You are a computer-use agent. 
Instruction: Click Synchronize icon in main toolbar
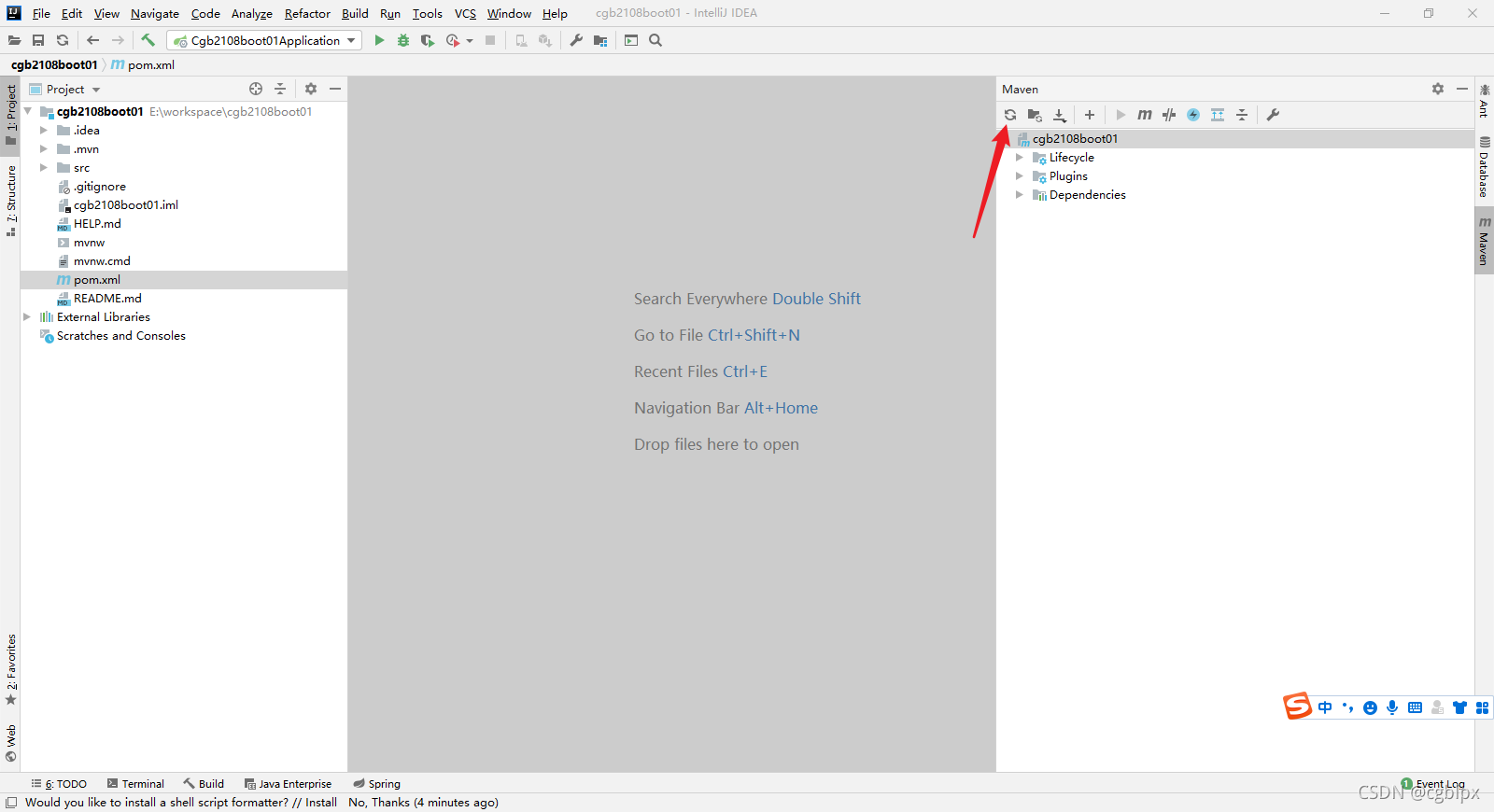tap(63, 40)
